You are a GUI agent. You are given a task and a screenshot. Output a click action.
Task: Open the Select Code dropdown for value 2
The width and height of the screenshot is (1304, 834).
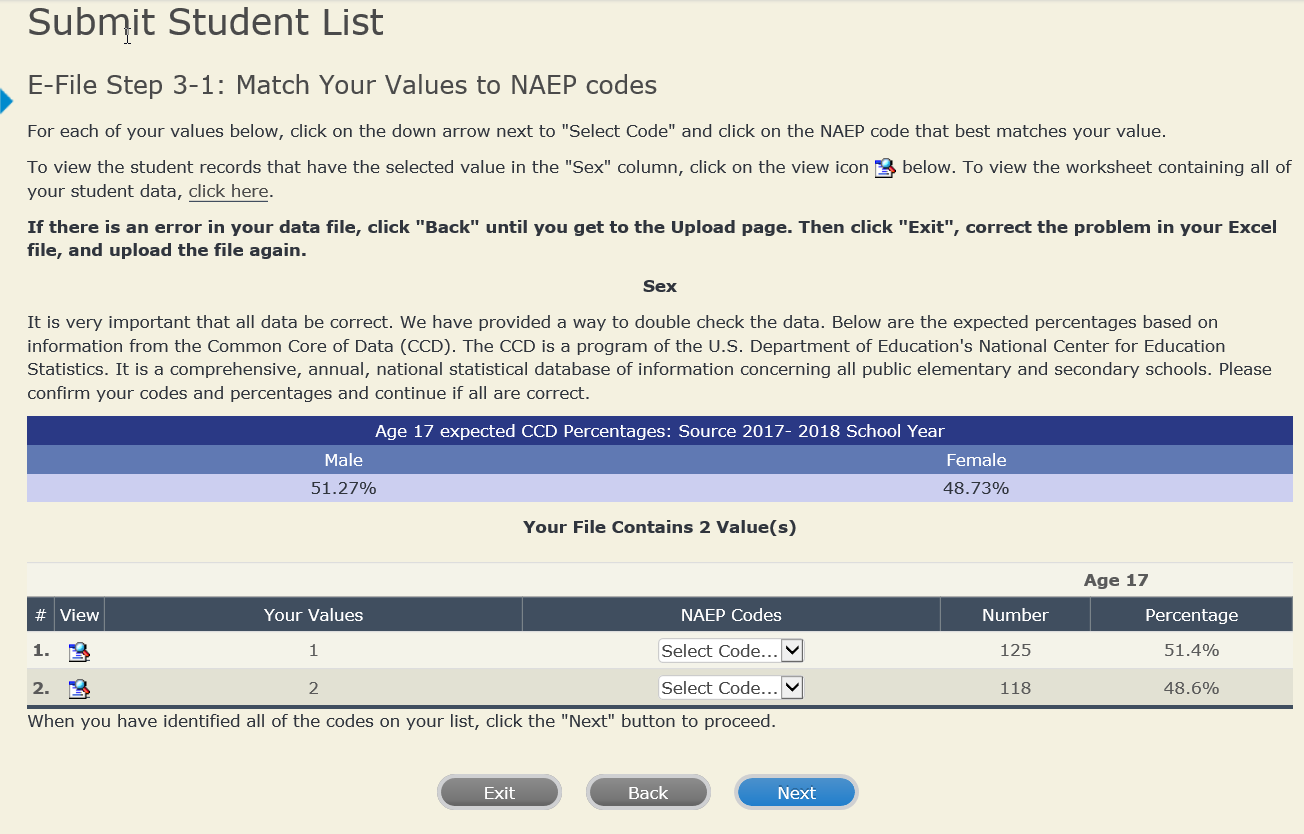[x=731, y=688]
